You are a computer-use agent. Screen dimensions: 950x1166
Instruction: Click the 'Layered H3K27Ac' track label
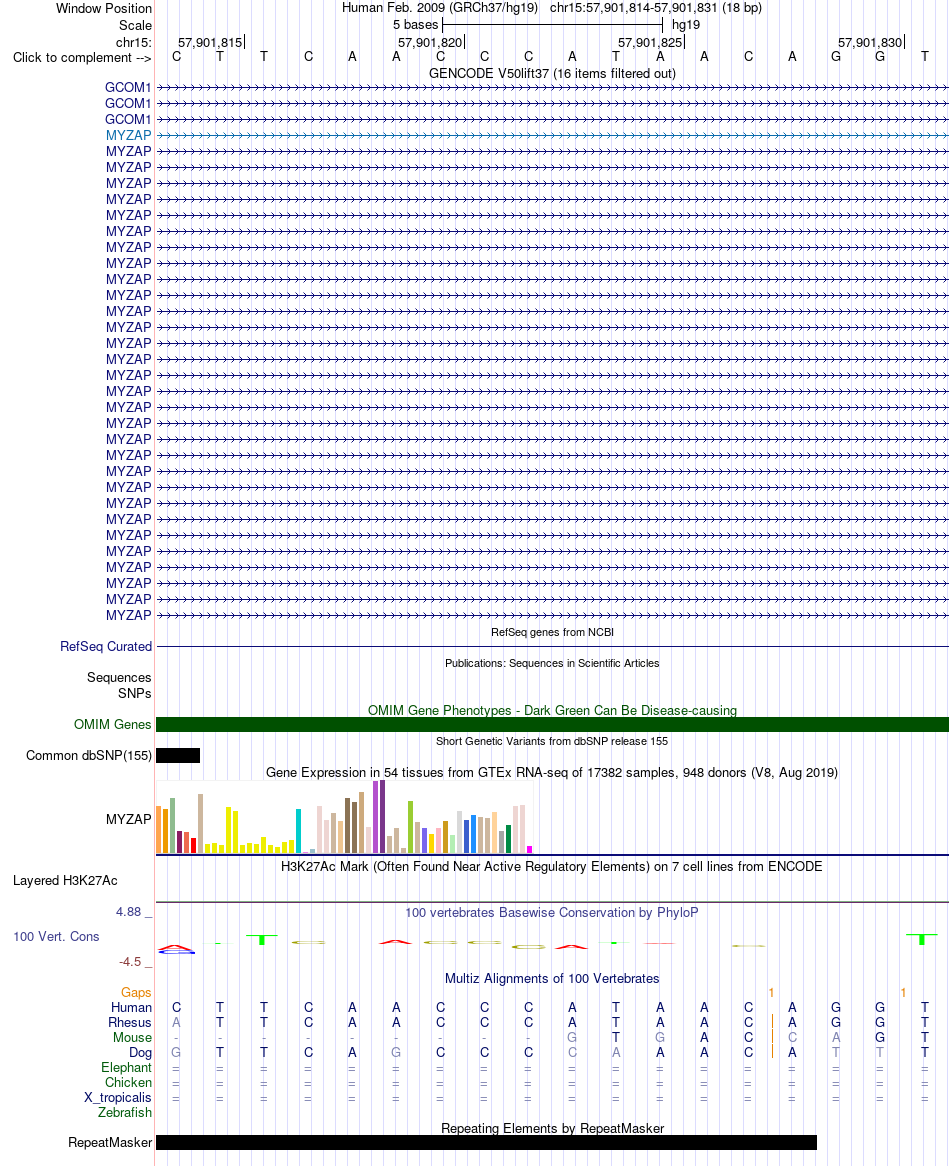[65, 880]
